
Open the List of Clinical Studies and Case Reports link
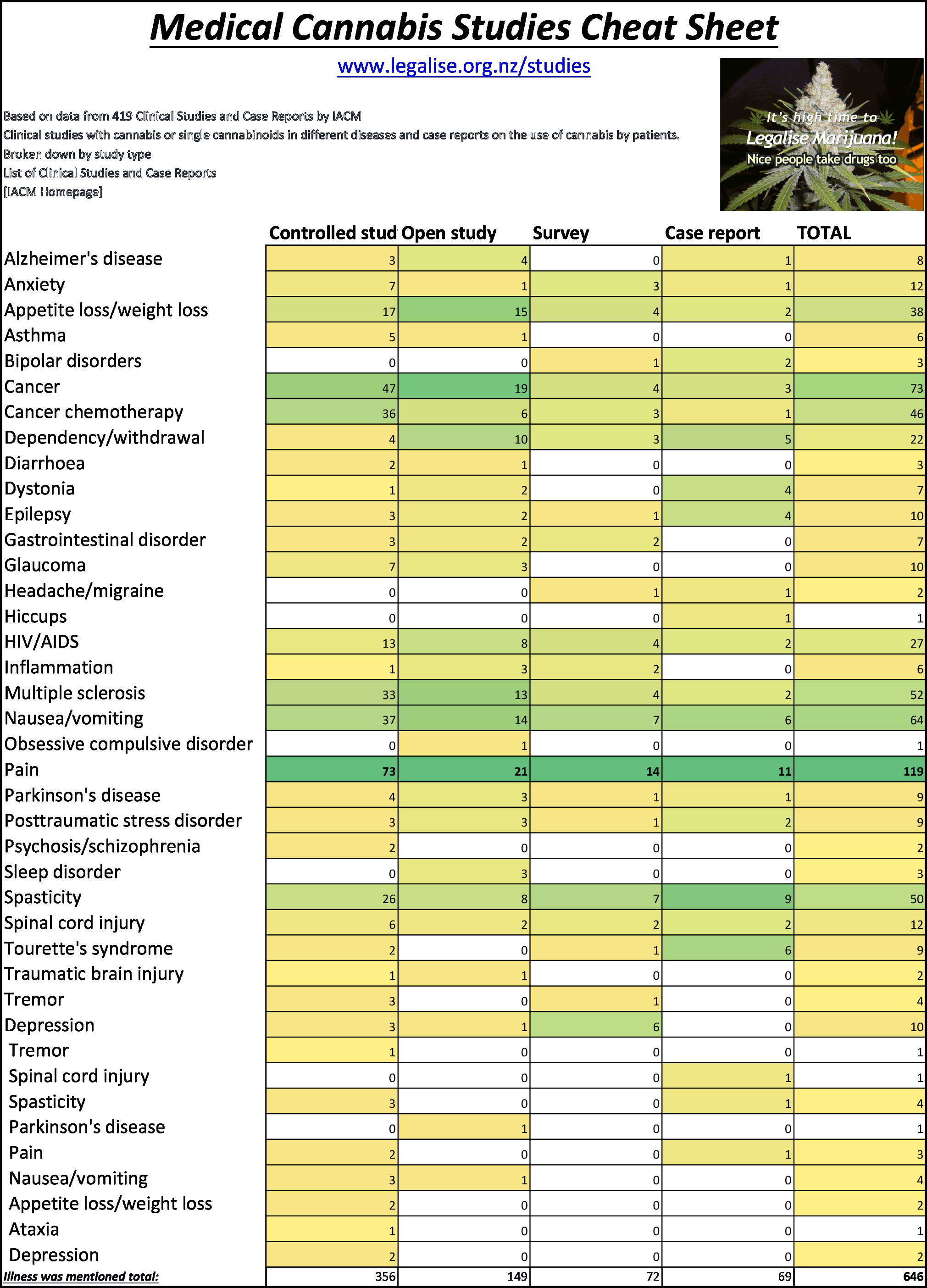[109, 174]
